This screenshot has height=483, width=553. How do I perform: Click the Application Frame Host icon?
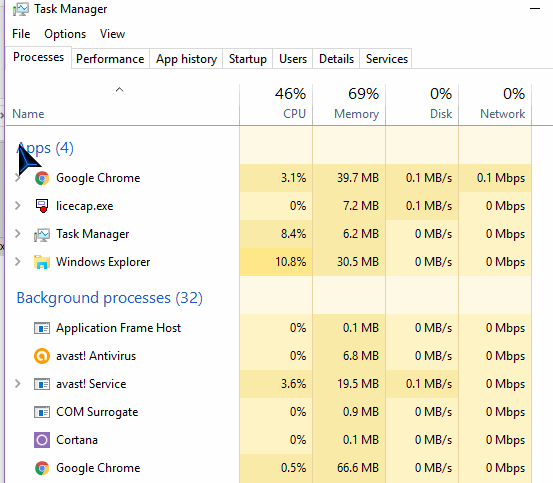tap(42, 328)
